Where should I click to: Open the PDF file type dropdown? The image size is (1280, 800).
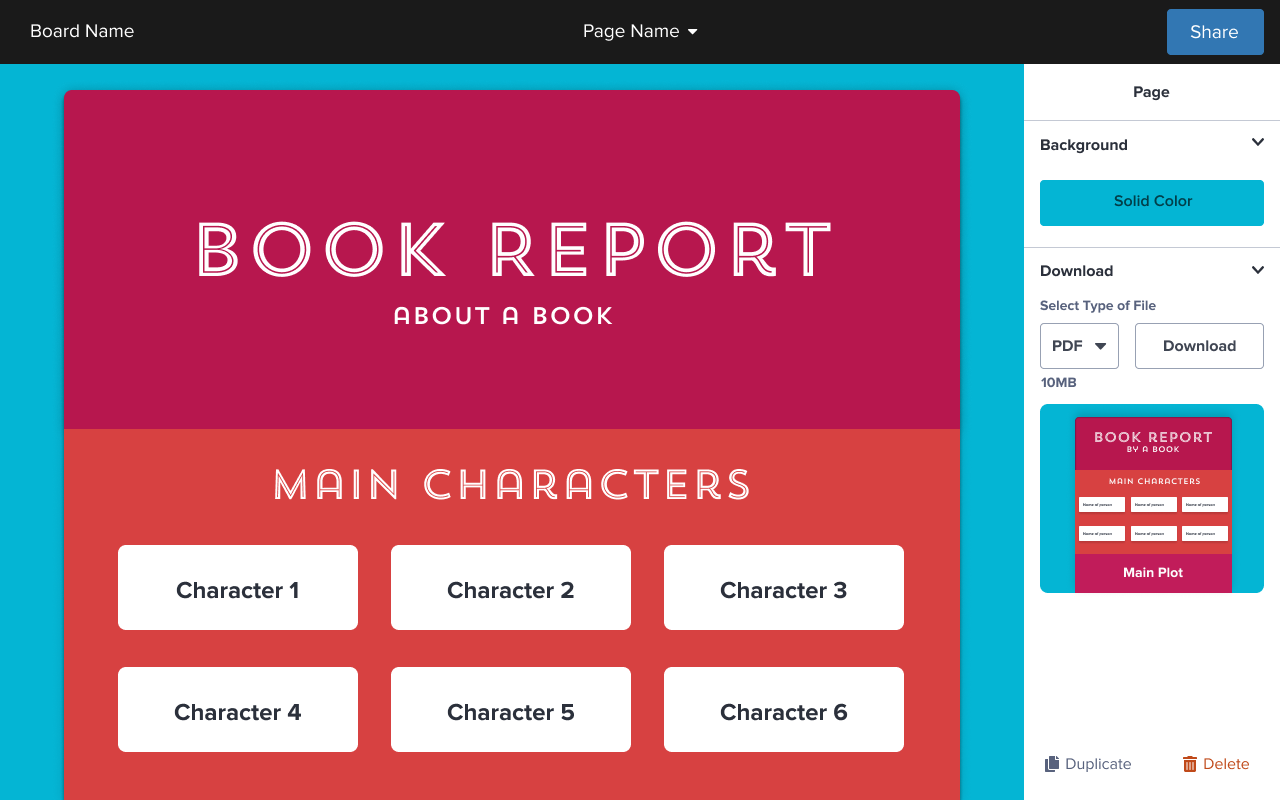pyautogui.click(x=1079, y=346)
